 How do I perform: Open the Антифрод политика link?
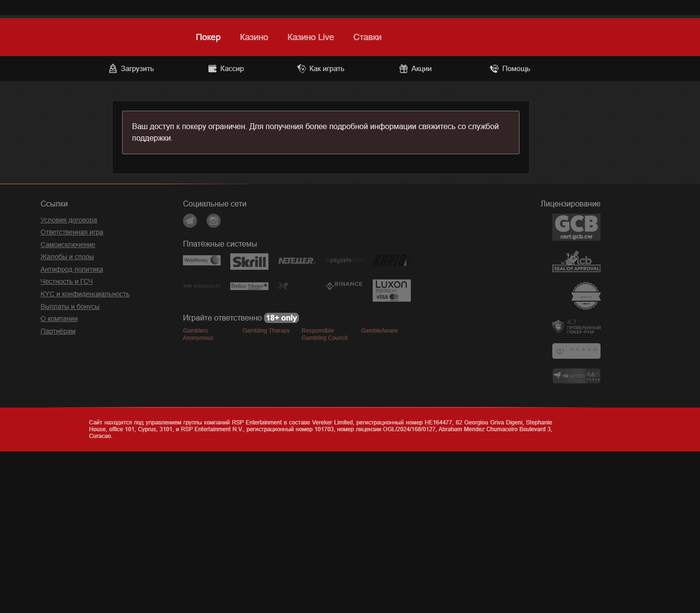(x=71, y=269)
